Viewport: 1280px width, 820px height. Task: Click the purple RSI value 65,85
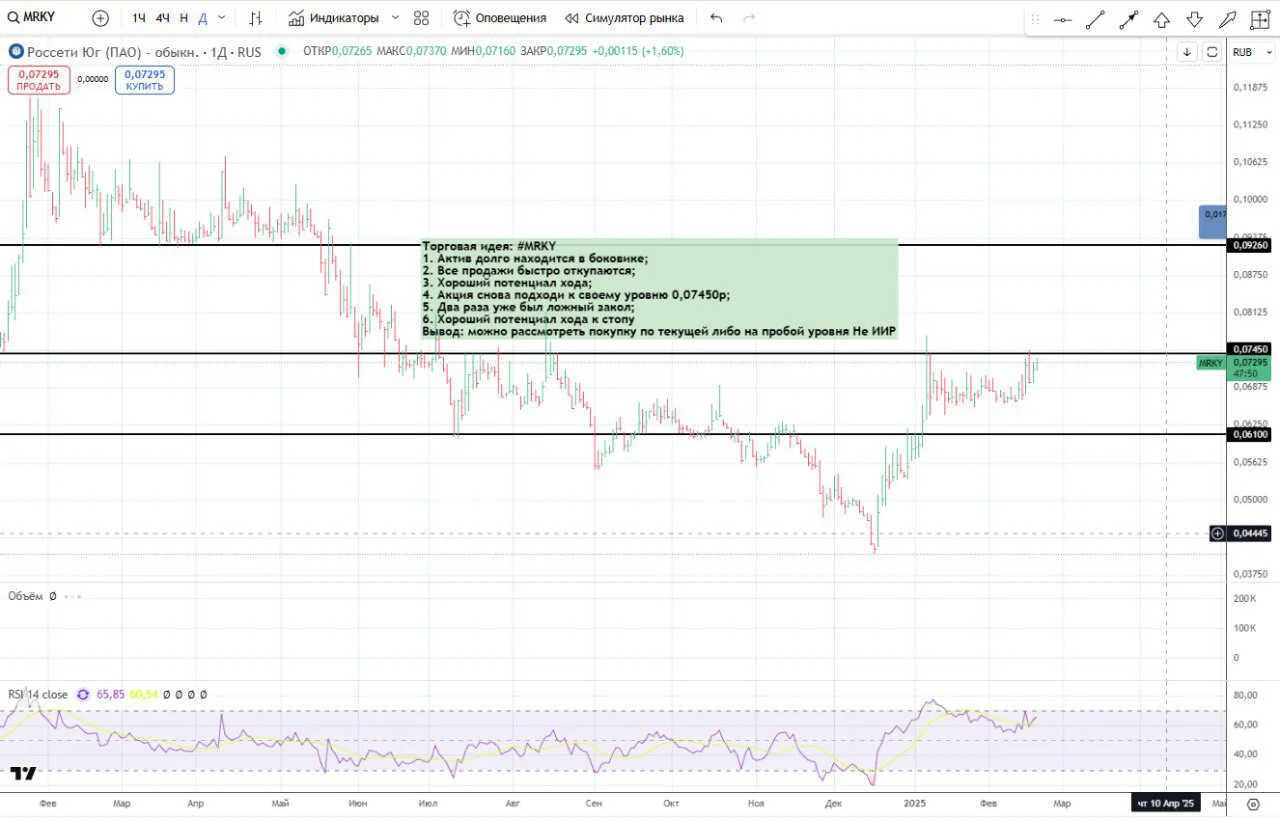[x=110, y=694]
